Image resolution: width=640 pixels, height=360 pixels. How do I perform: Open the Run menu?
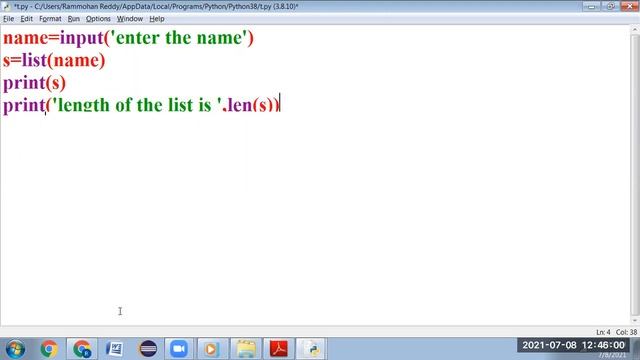(73, 19)
